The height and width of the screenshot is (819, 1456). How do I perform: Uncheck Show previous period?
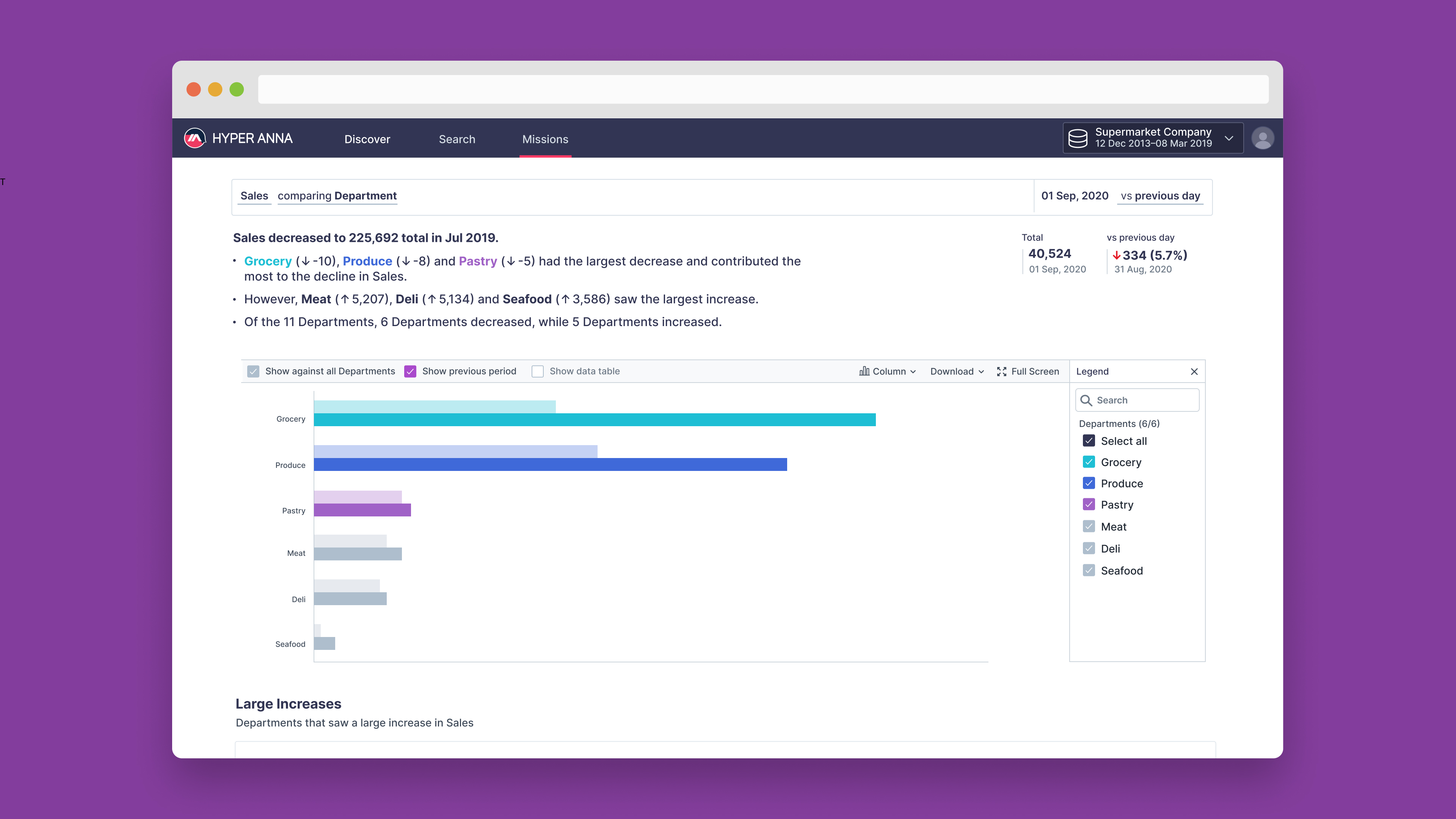[410, 371]
